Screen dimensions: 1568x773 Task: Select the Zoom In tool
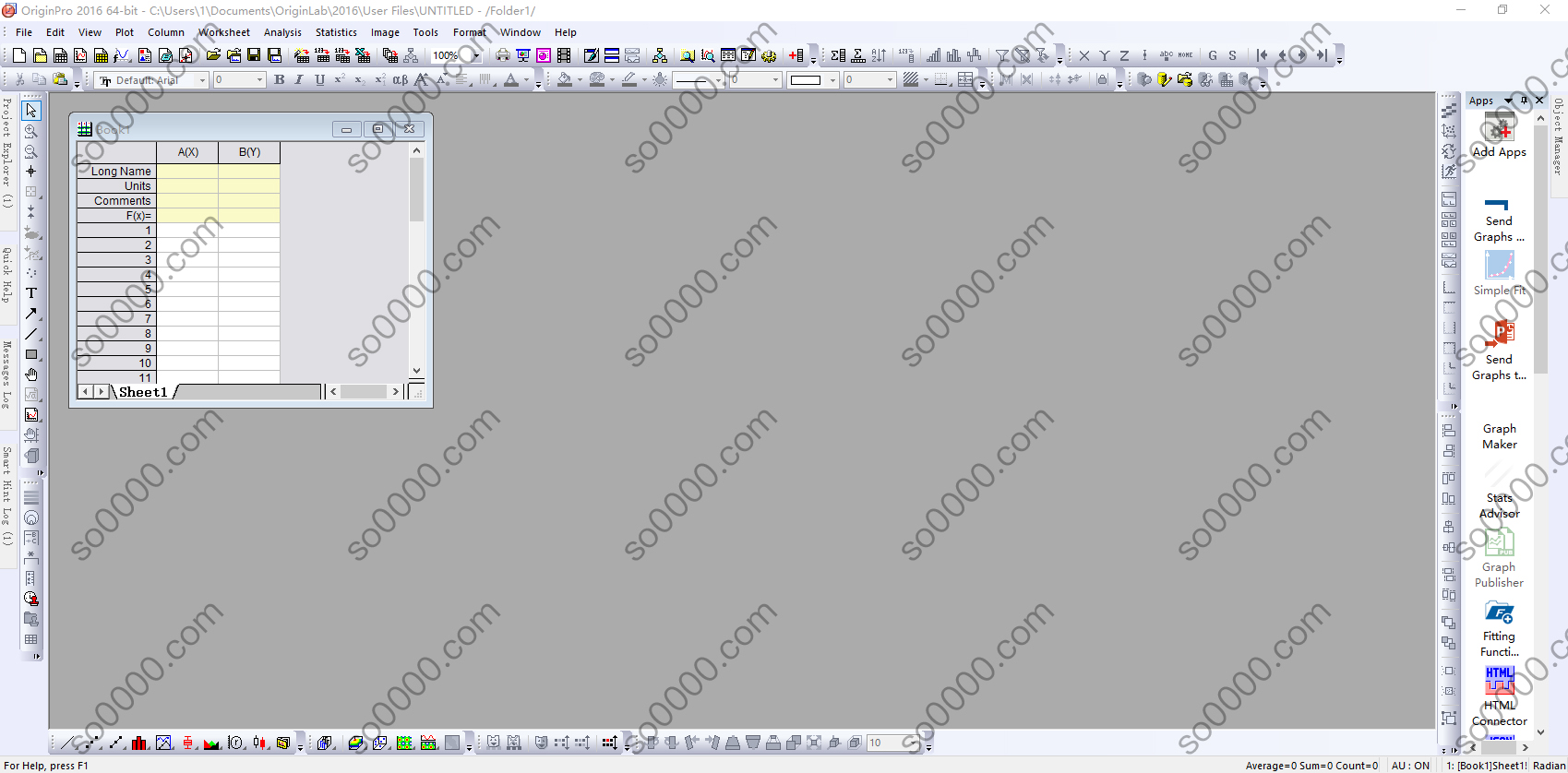click(31, 131)
